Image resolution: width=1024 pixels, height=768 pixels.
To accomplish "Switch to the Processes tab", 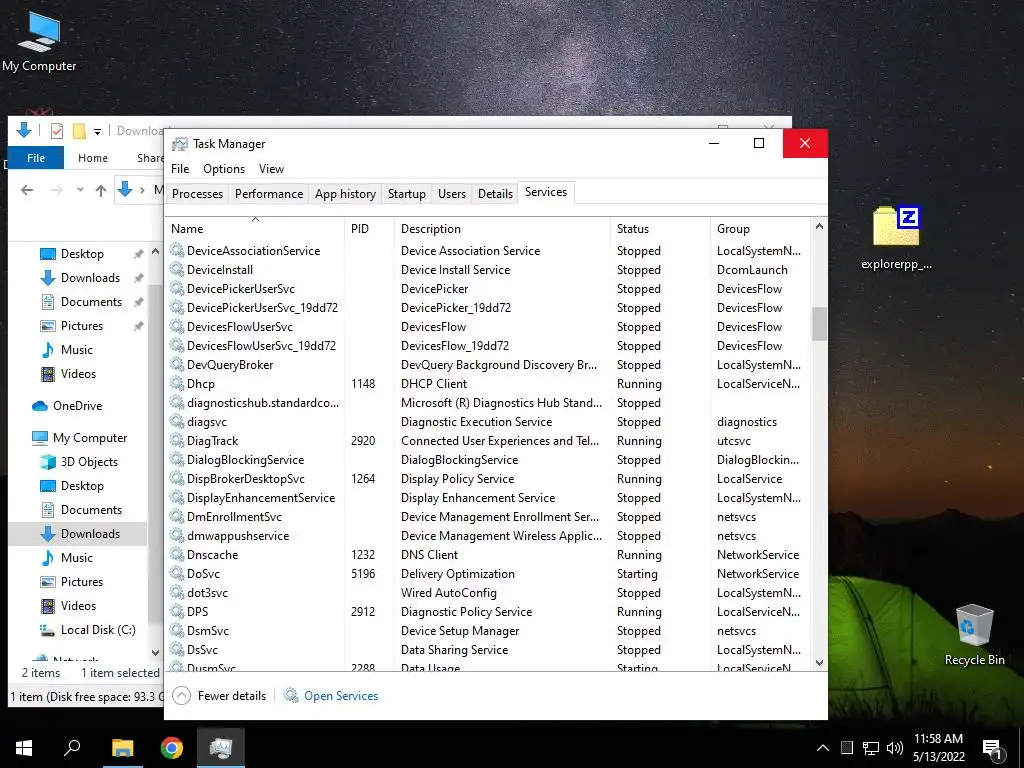I will pyautogui.click(x=197, y=194).
